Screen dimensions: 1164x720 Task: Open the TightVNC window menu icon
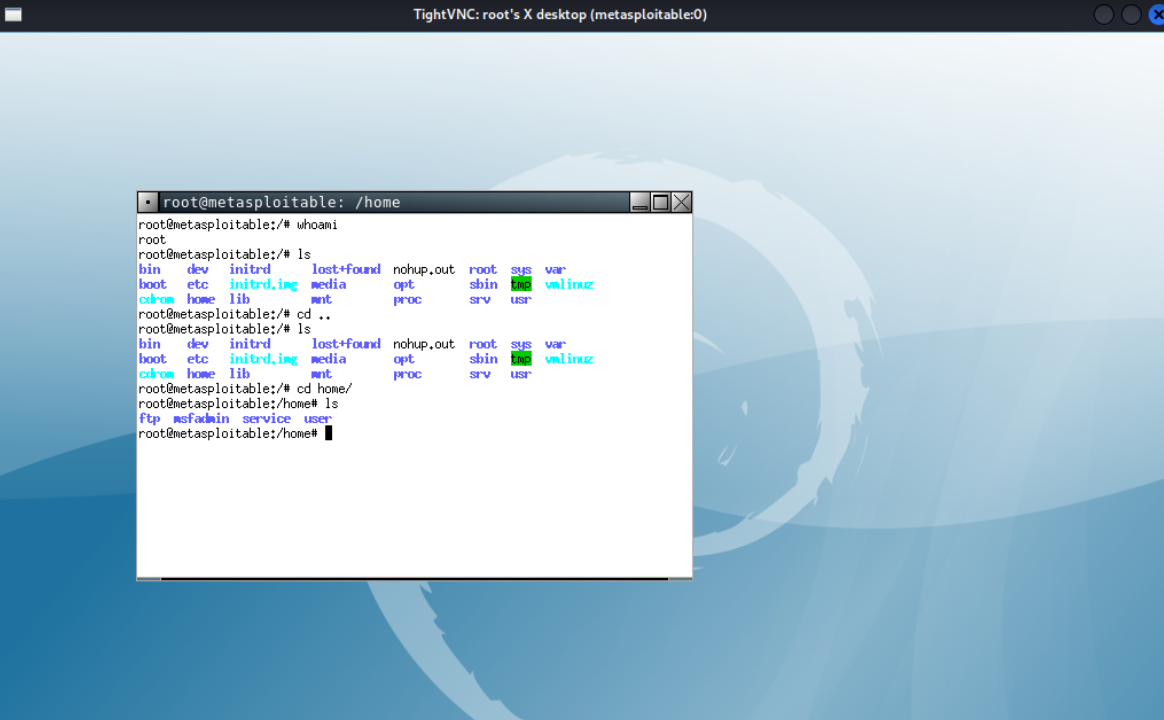coord(13,14)
